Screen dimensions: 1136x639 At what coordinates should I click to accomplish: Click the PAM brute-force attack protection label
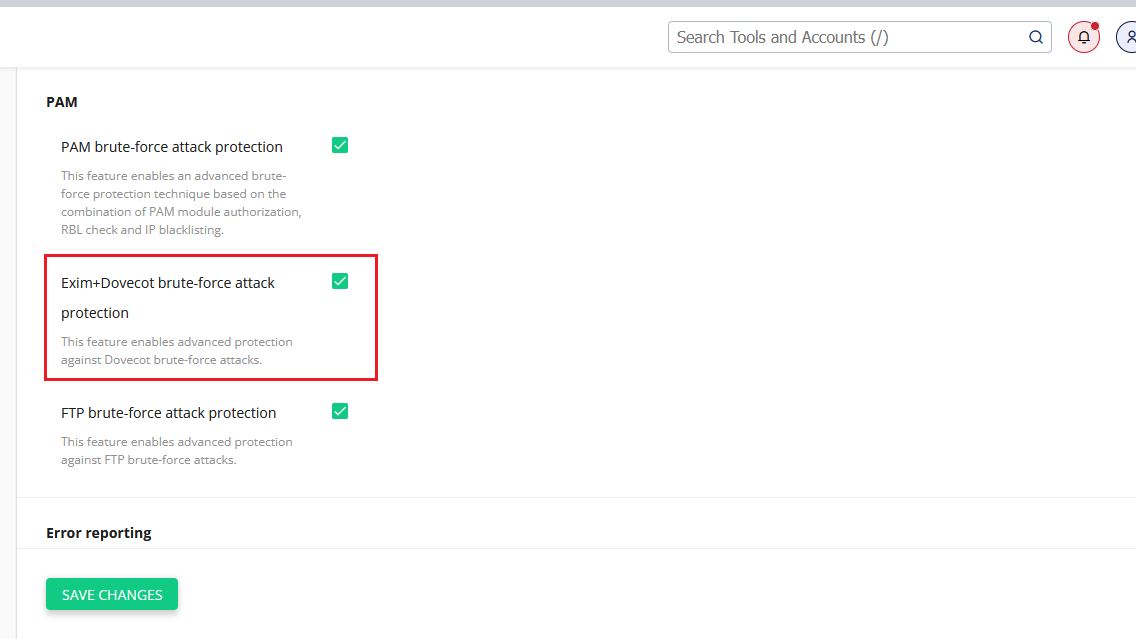pos(172,147)
